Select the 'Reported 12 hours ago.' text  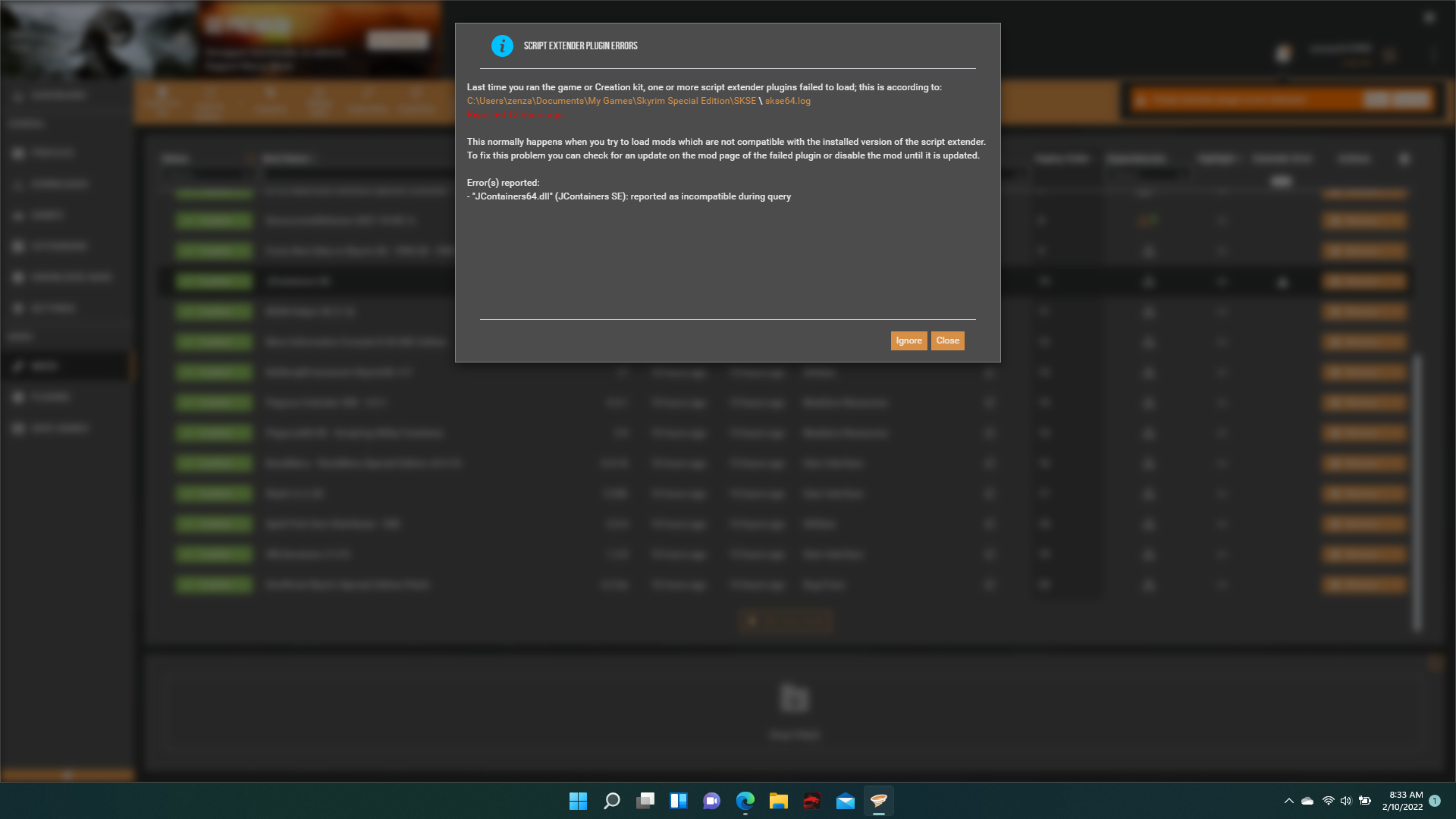tap(516, 115)
